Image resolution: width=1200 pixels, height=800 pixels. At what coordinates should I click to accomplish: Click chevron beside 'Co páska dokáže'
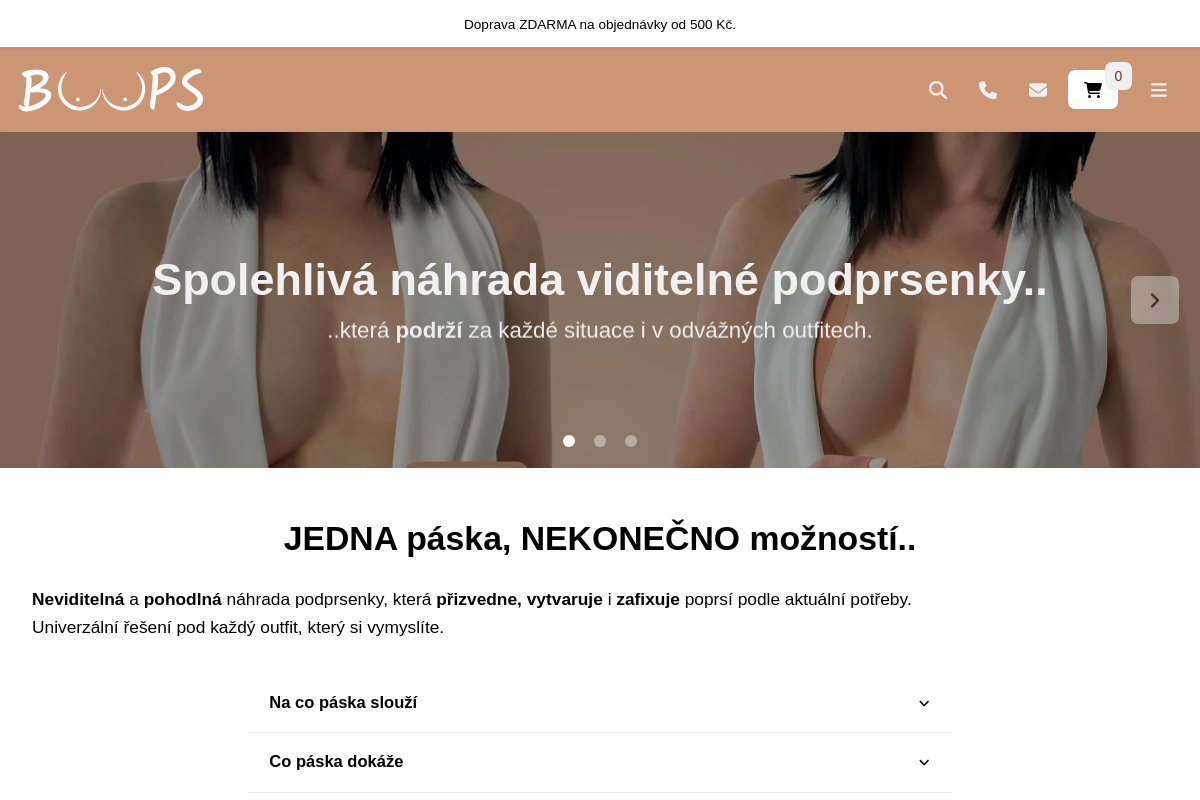click(924, 762)
